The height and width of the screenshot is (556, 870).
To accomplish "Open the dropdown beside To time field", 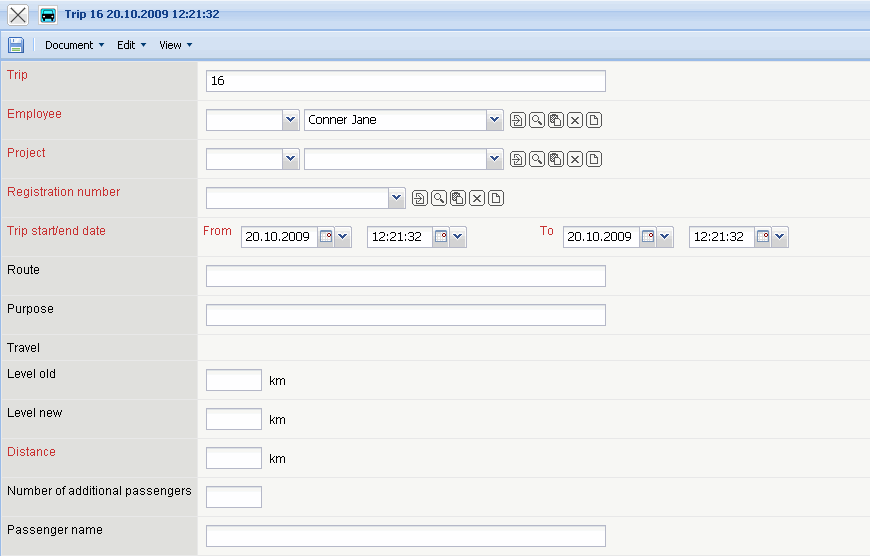I will tap(780, 238).
